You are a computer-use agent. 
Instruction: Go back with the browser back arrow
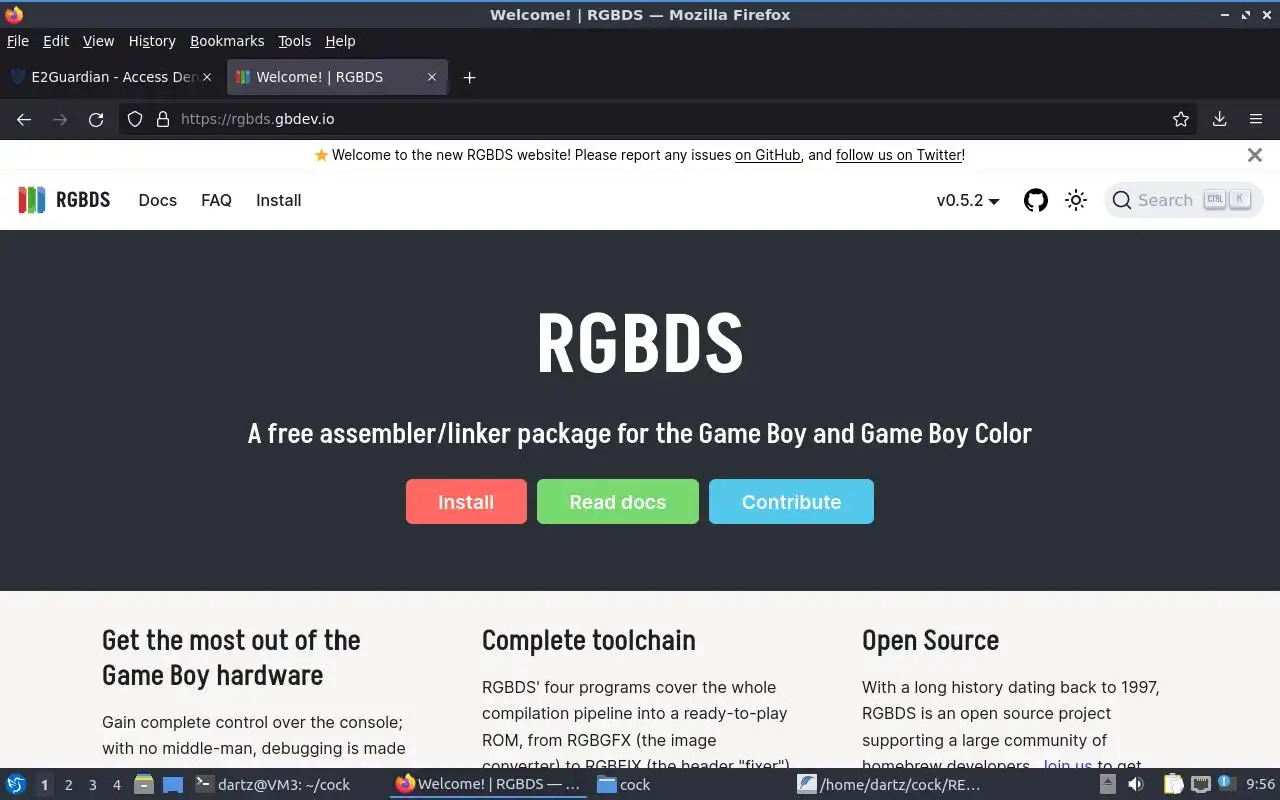pyautogui.click(x=24, y=119)
